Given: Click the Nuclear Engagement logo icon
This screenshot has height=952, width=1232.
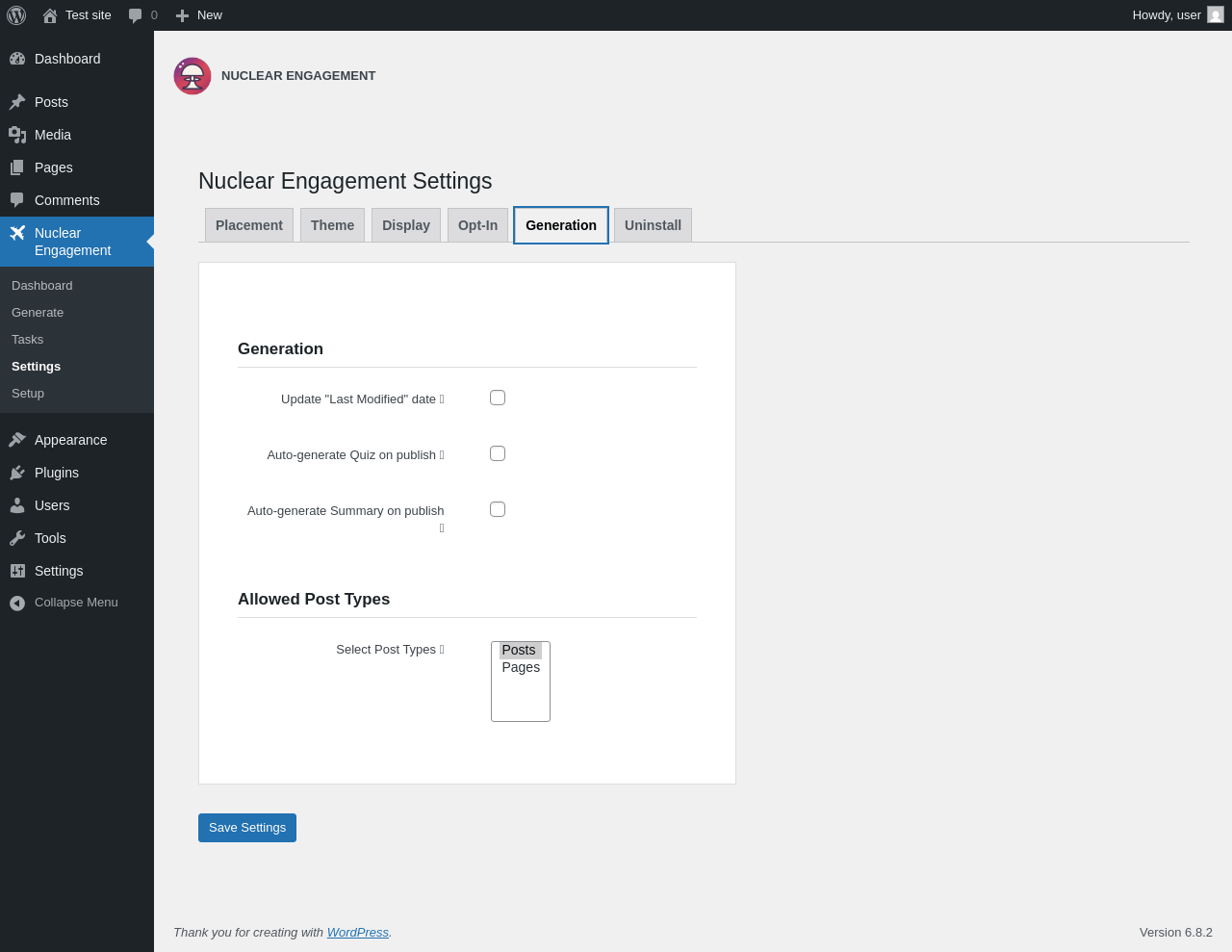Looking at the screenshot, I should [x=192, y=76].
